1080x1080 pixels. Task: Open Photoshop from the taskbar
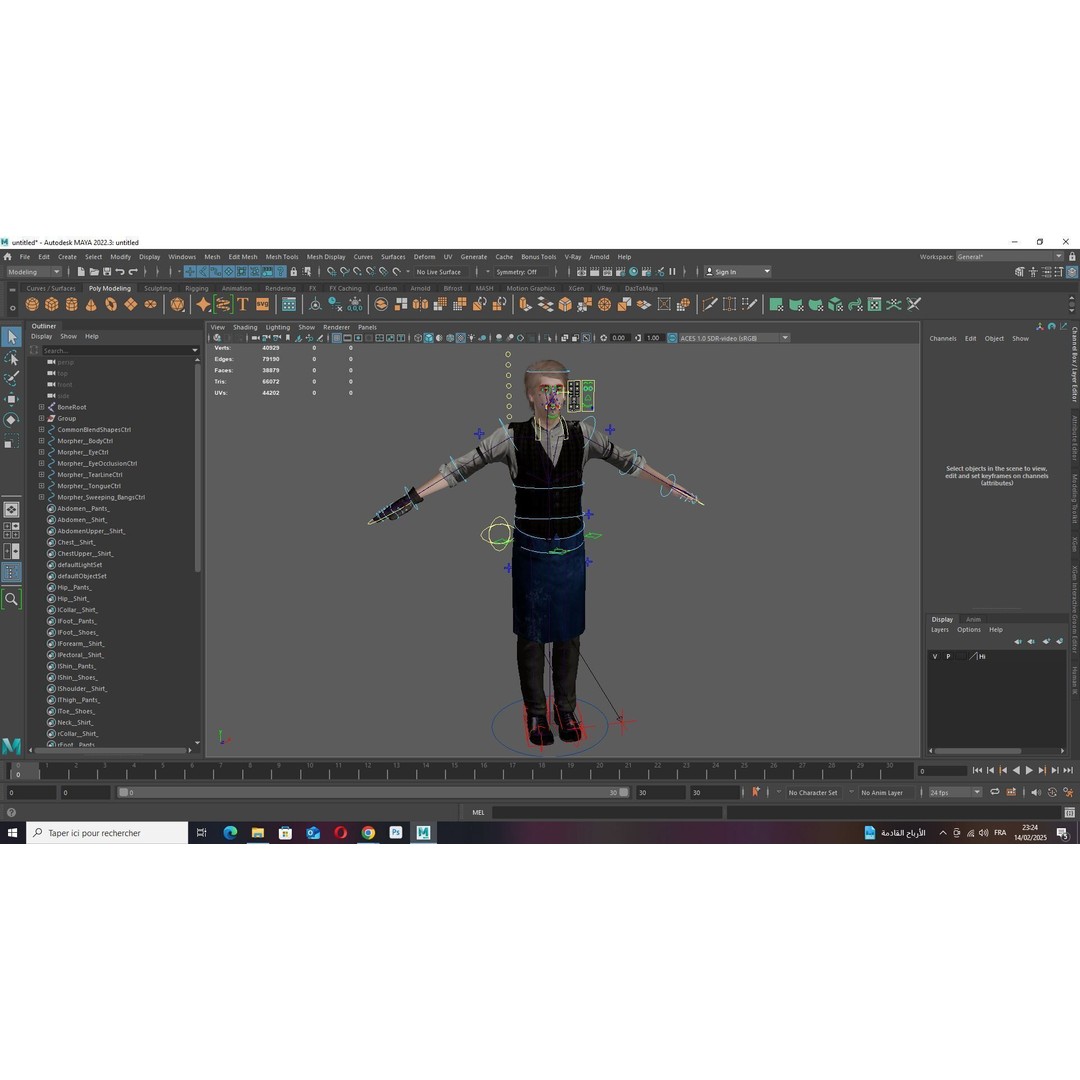[x=395, y=833]
